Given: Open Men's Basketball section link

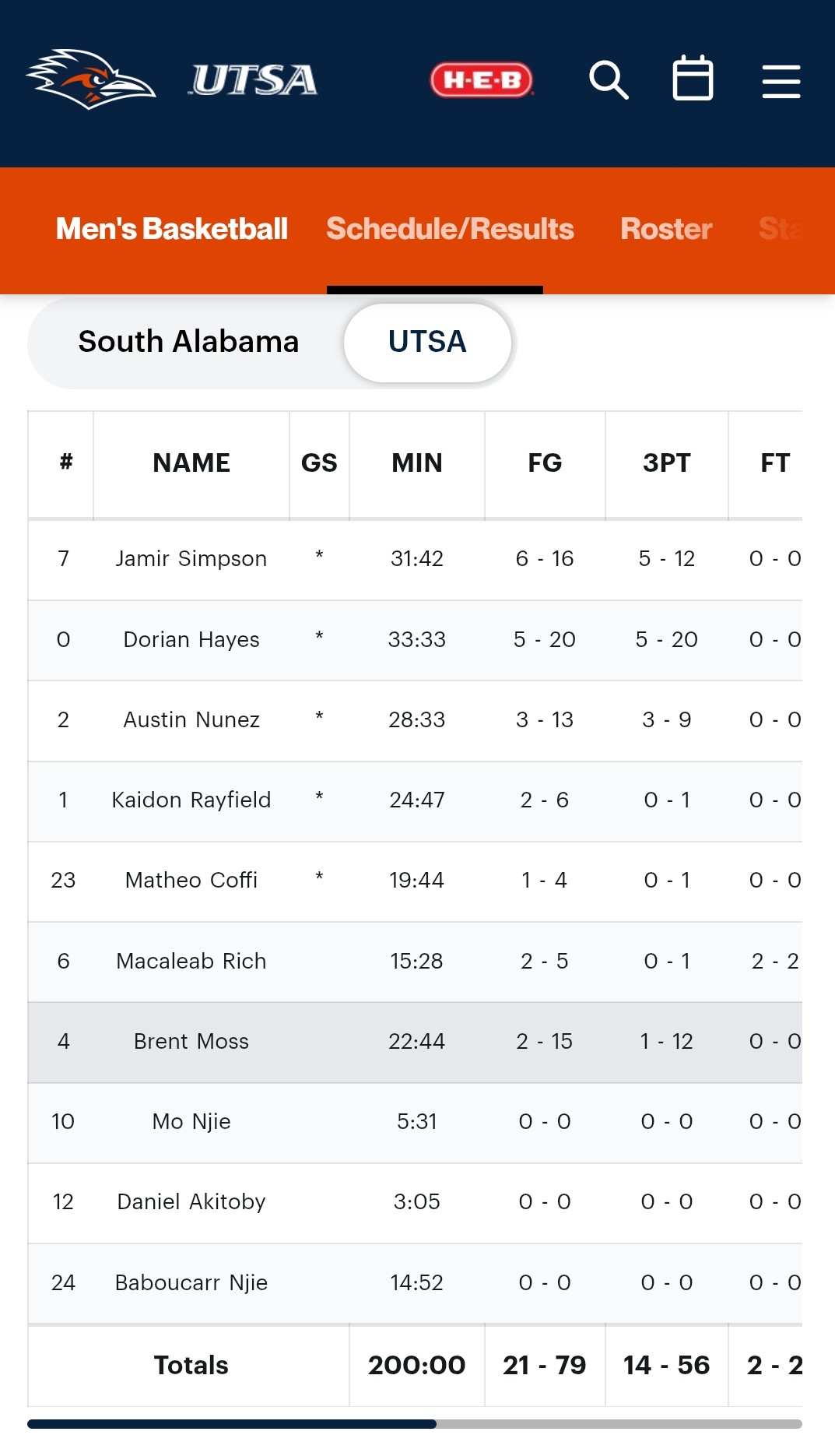Looking at the screenshot, I should [x=172, y=229].
